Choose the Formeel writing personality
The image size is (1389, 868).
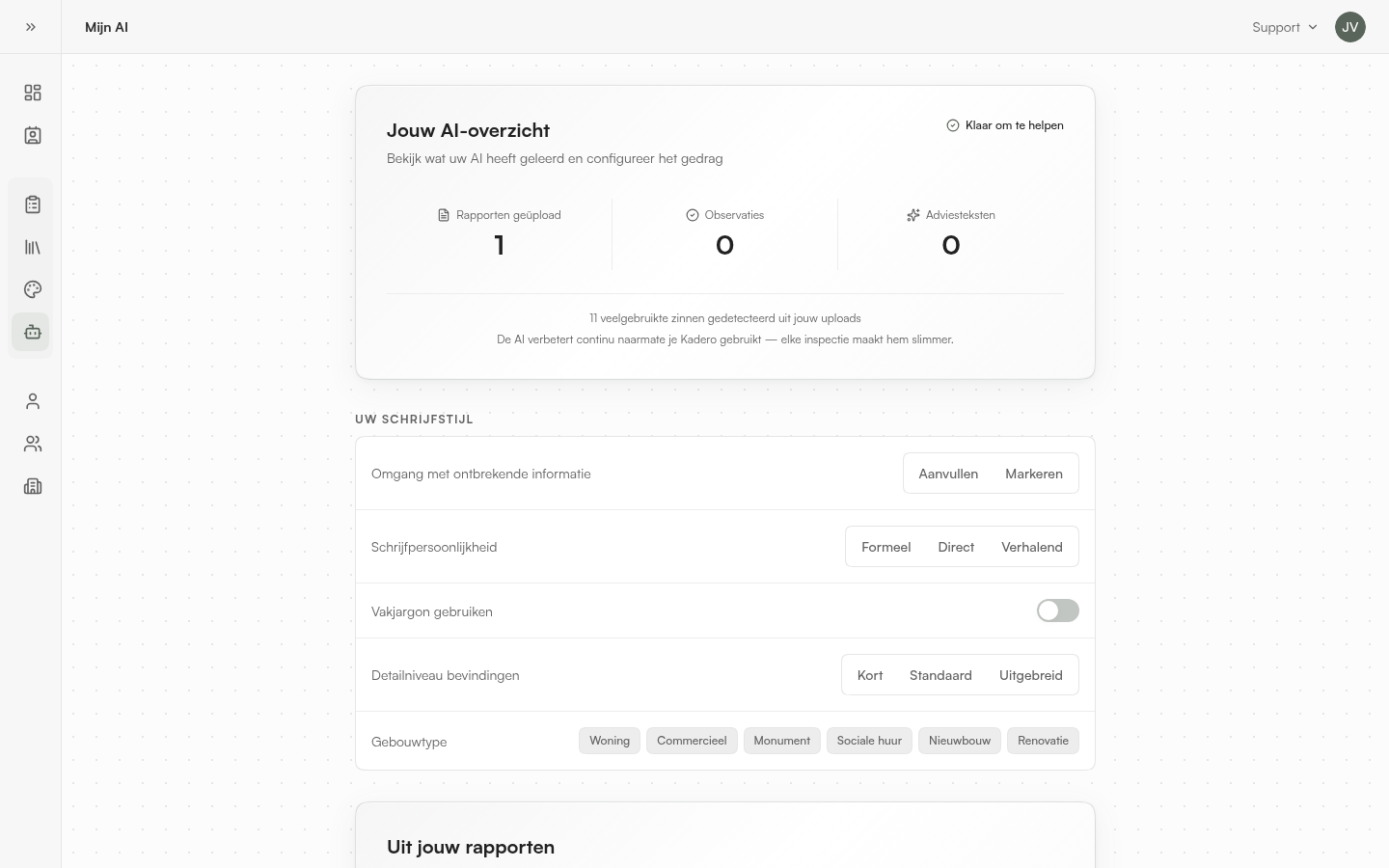pos(885,547)
